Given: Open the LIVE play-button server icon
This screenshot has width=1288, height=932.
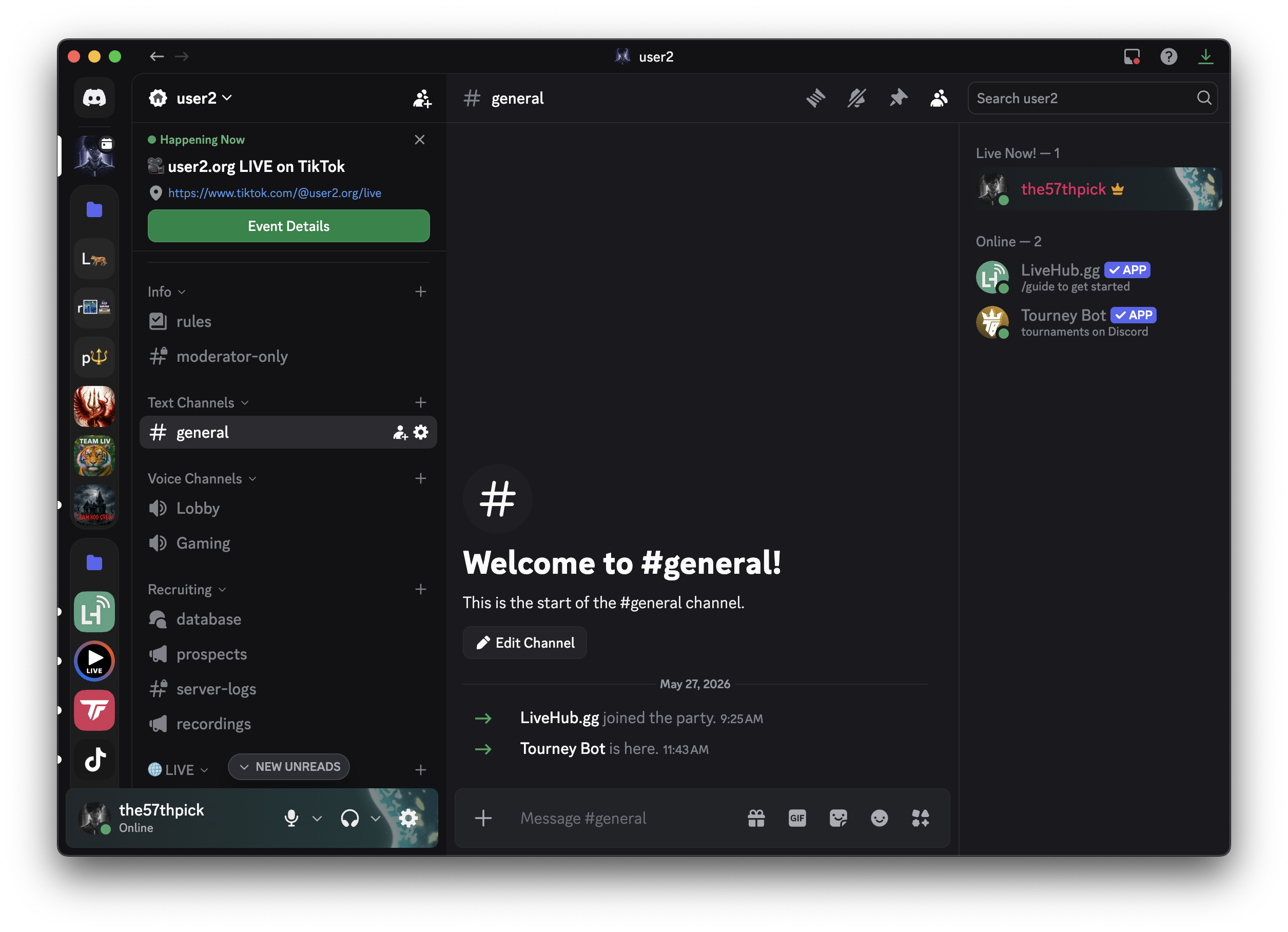Looking at the screenshot, I should tap(94, 661).
